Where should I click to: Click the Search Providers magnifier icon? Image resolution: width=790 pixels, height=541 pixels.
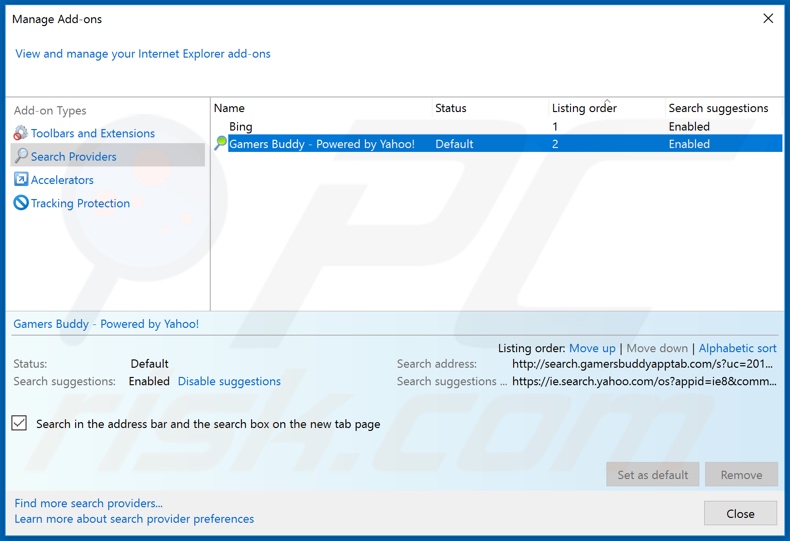point(21,156)
